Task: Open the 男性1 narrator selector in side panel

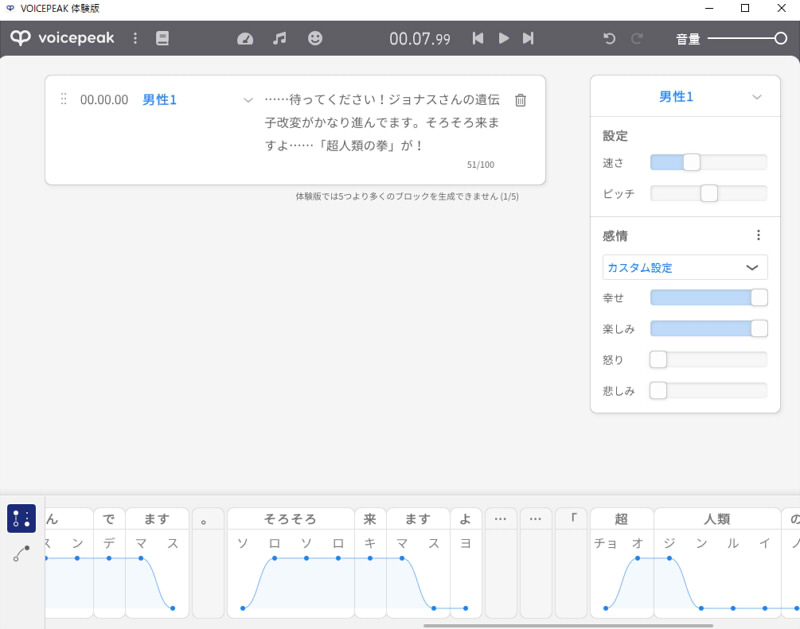Action: [685, 97]
